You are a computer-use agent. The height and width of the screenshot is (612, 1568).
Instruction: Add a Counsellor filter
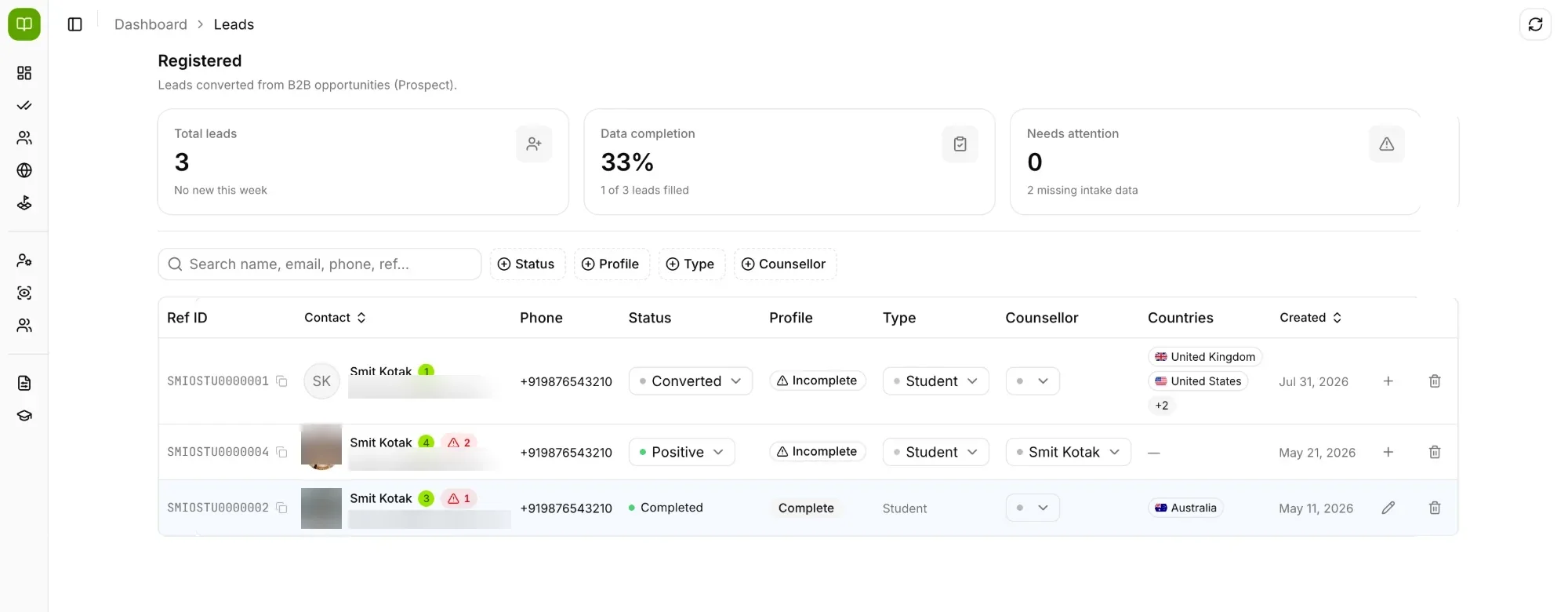pyautogui.click(x=784, y=264)
